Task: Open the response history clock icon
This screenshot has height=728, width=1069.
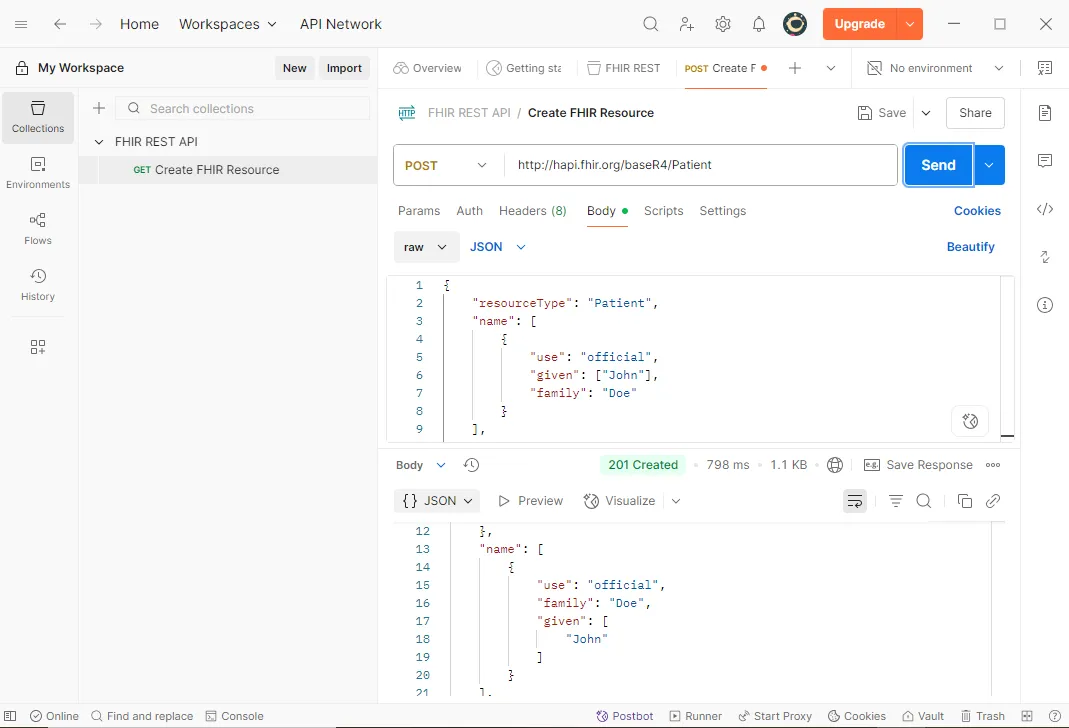Action: click(x=471, y=465)
